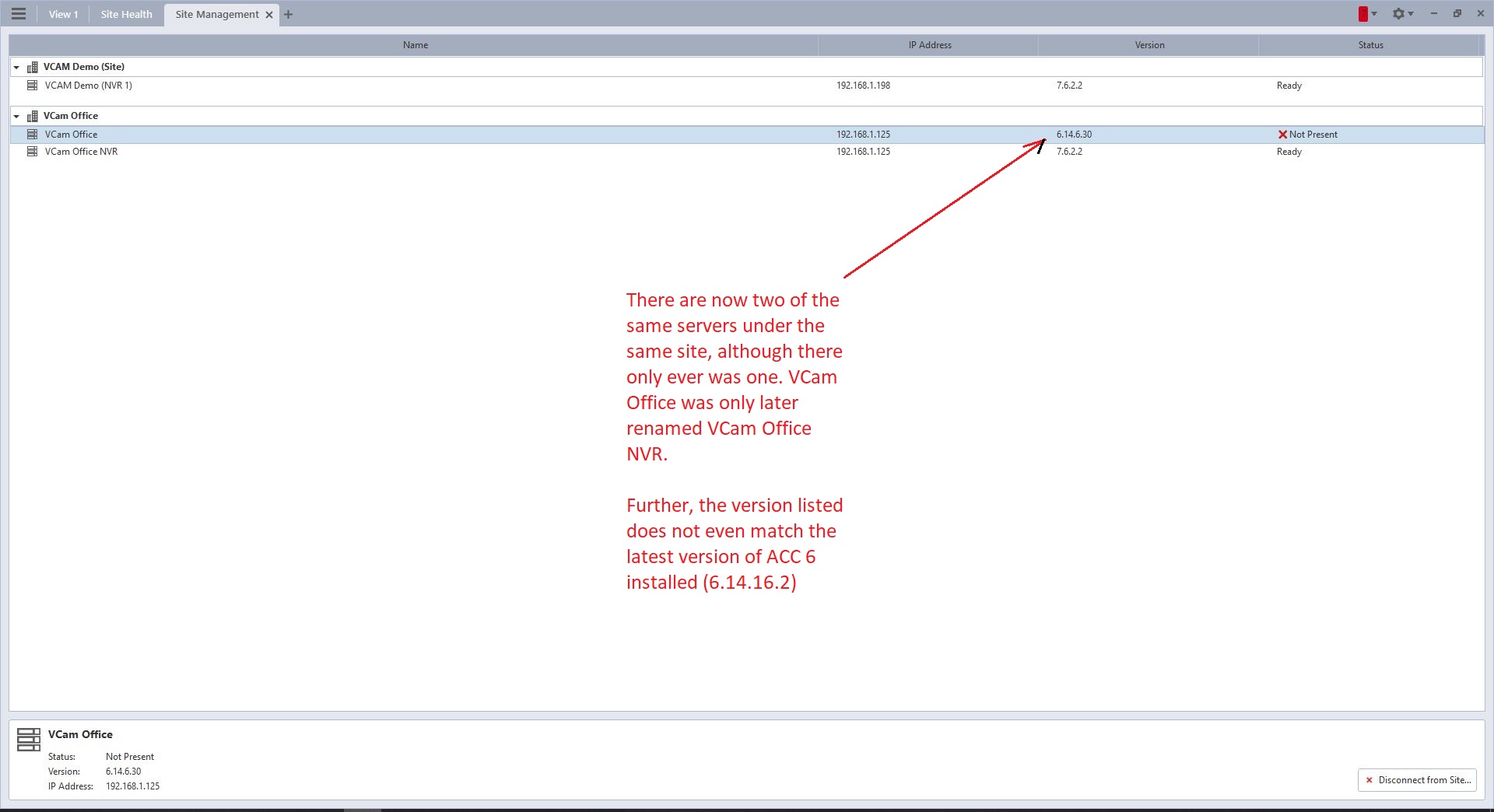Click large server icon in details panel

pos(29,740)
